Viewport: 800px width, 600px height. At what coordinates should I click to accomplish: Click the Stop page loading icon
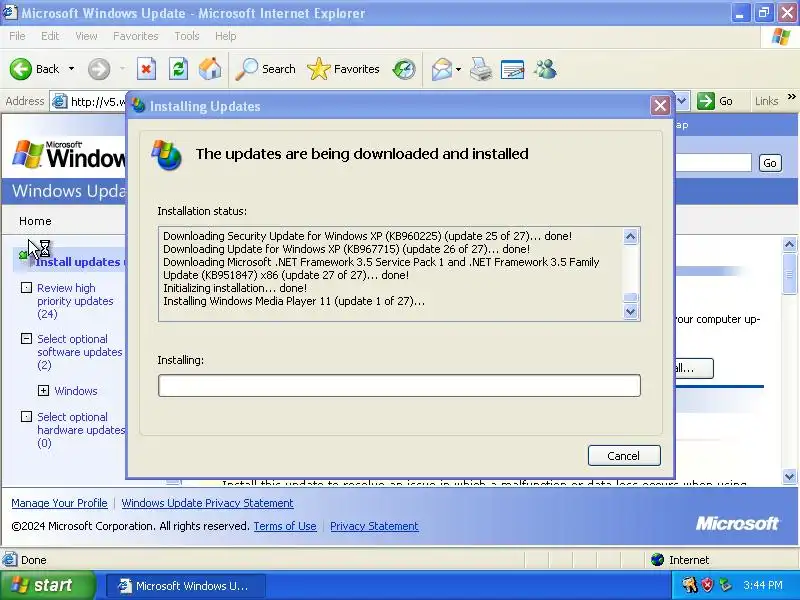[x=146, y=69]
